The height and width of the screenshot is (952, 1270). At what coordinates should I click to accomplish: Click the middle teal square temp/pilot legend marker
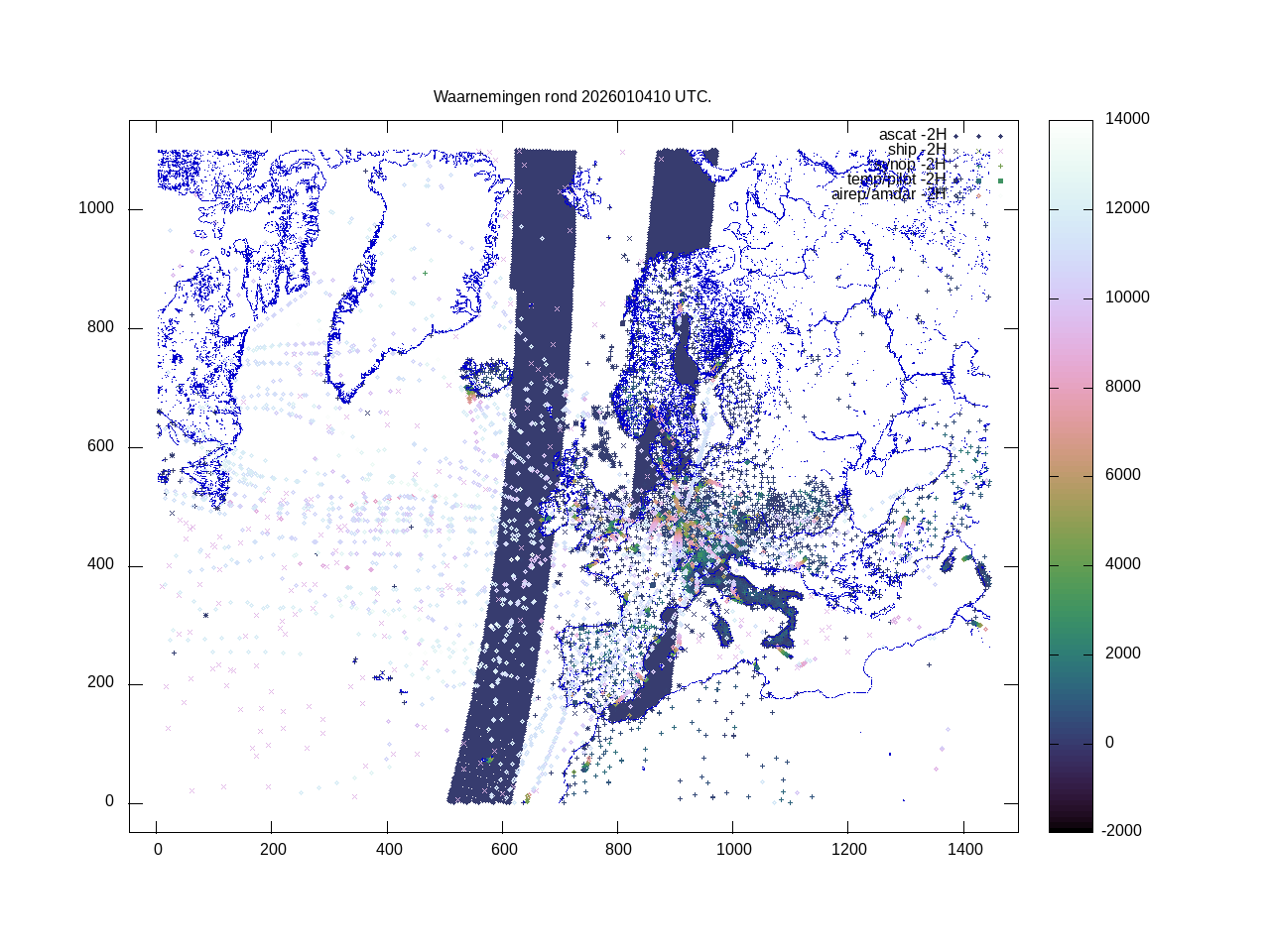click(978, 180)
